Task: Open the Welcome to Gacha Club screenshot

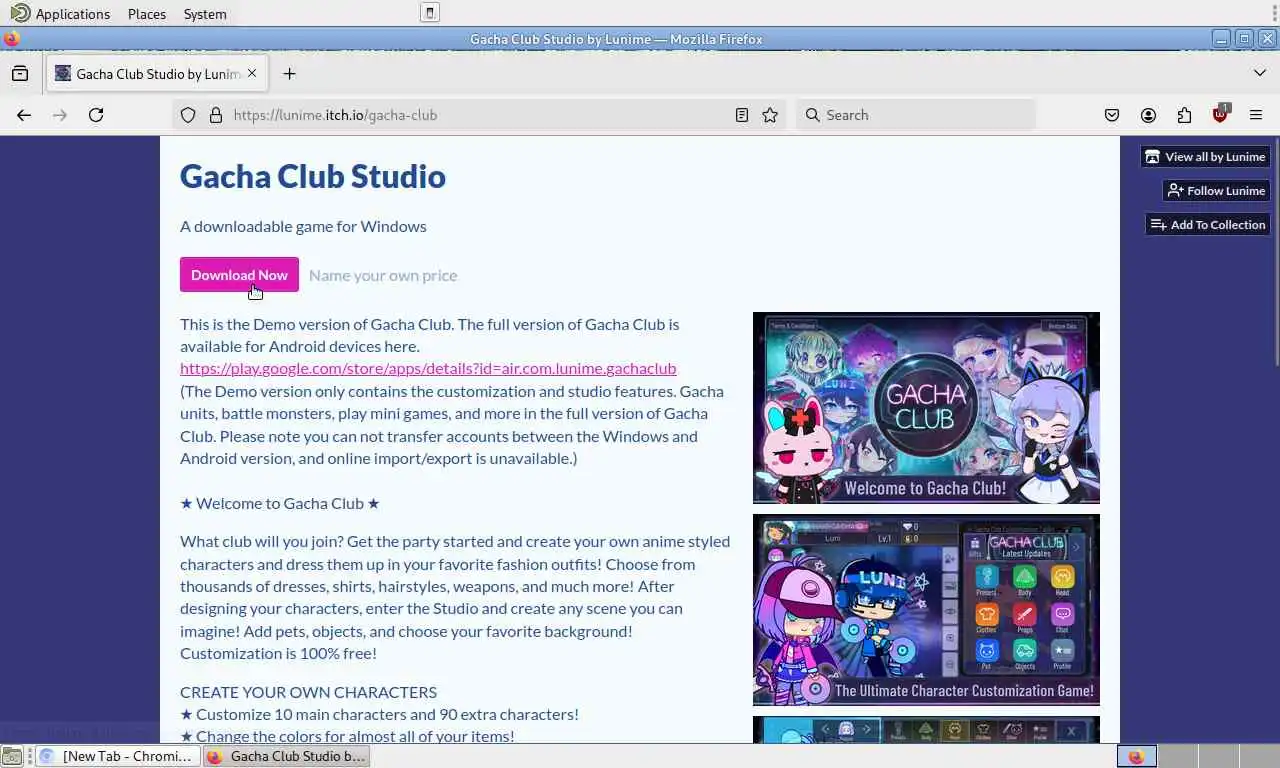Action: pyautogui.click(x=926, y=408)
